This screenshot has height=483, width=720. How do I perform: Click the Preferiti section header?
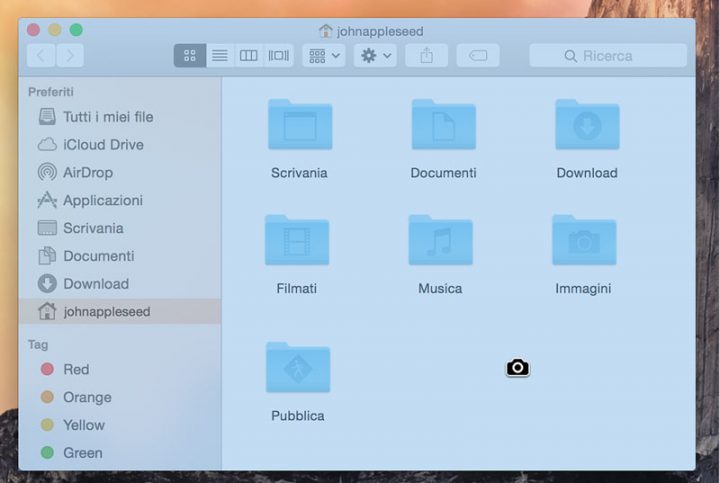(51, 92)
